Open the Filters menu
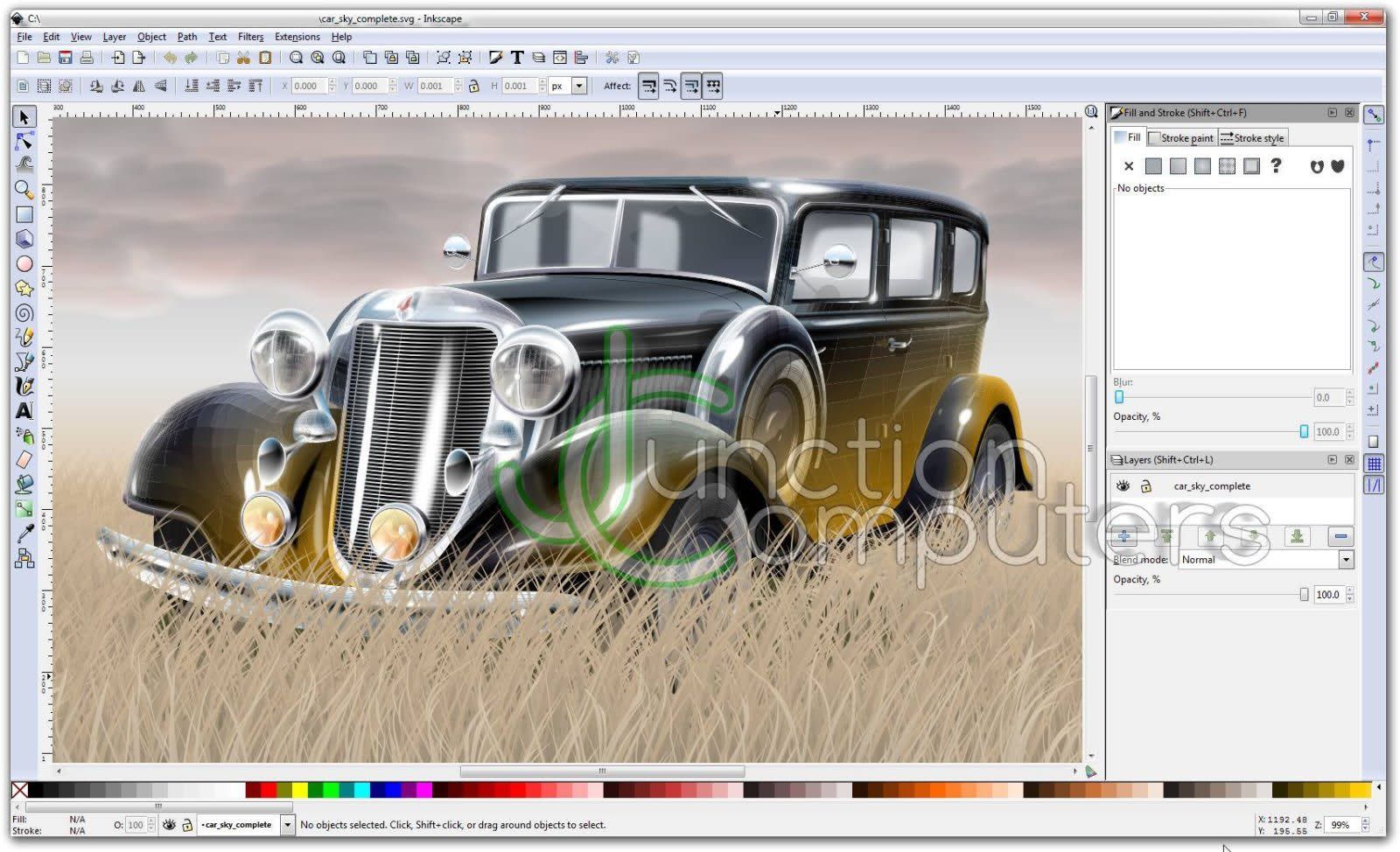The height and width of the screenshot is (852, 1400). click(x=250, y=37)
